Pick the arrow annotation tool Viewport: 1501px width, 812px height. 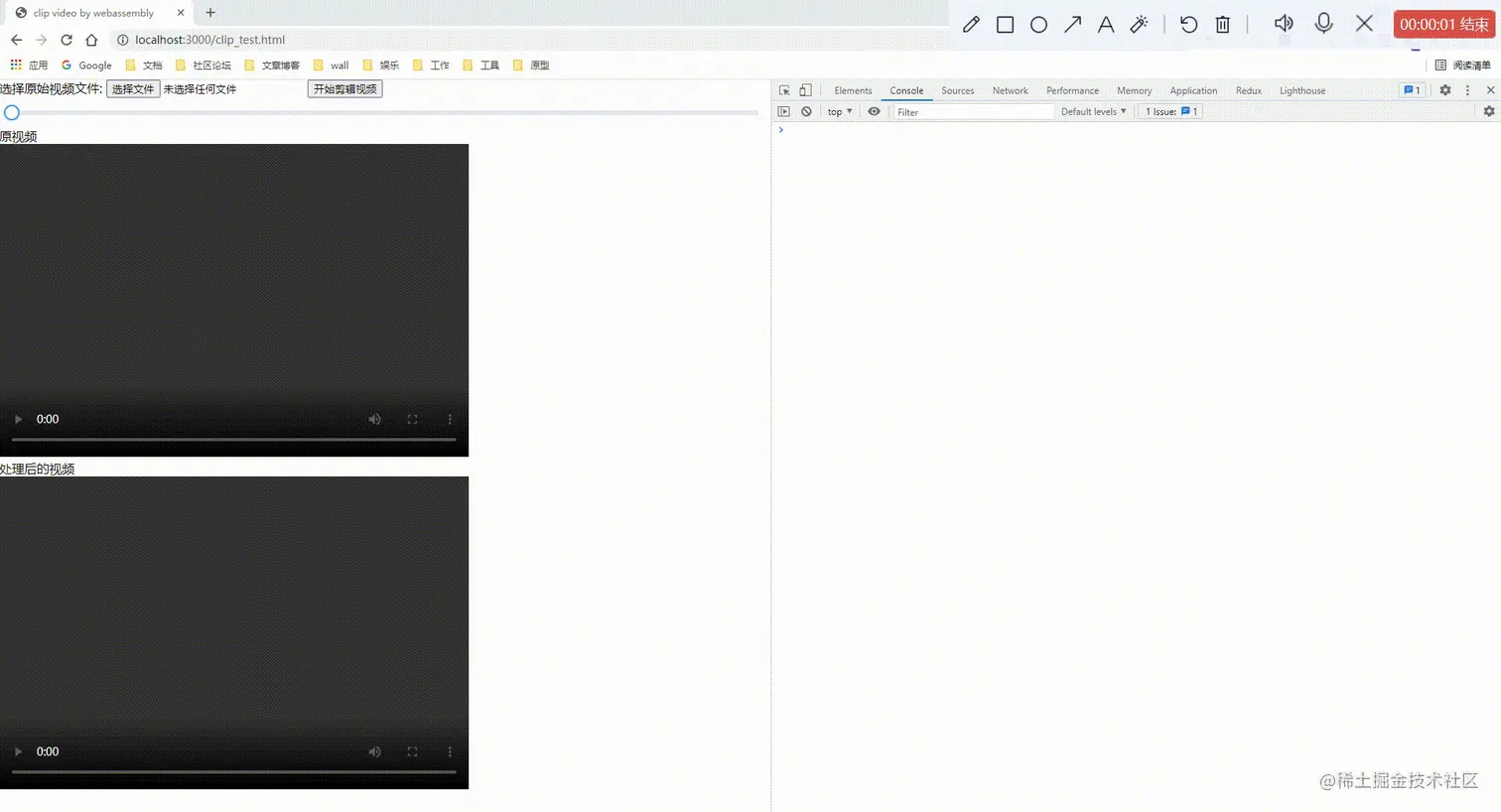(1072, 23)
